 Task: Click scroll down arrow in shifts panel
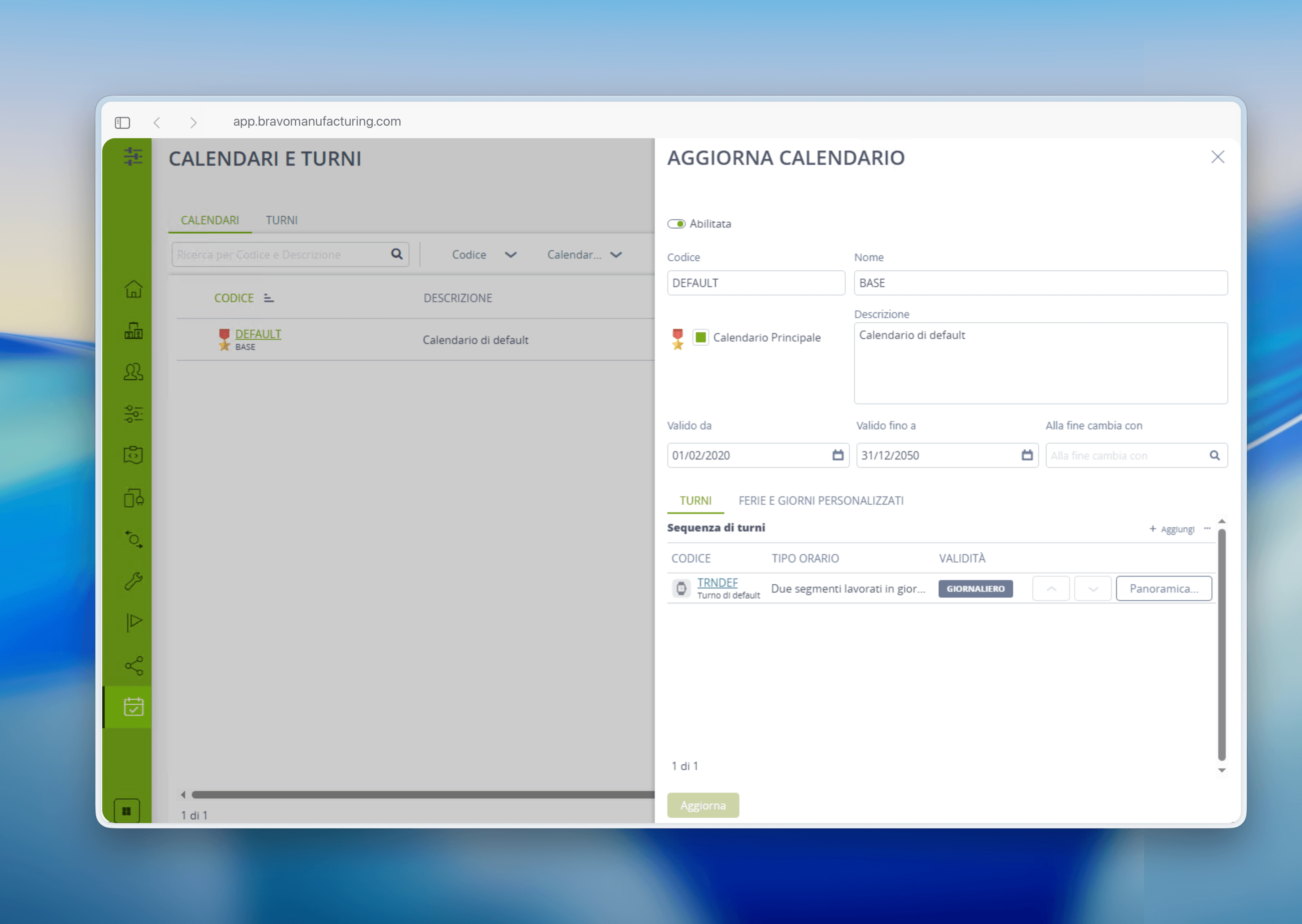1221,770
